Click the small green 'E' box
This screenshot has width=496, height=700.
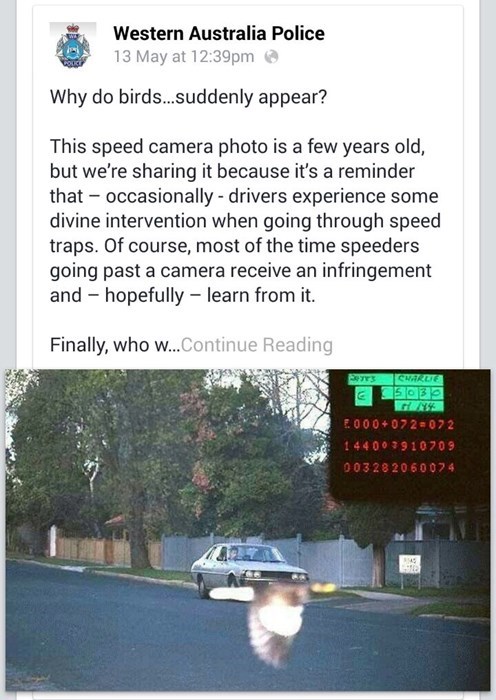(363, 396)
